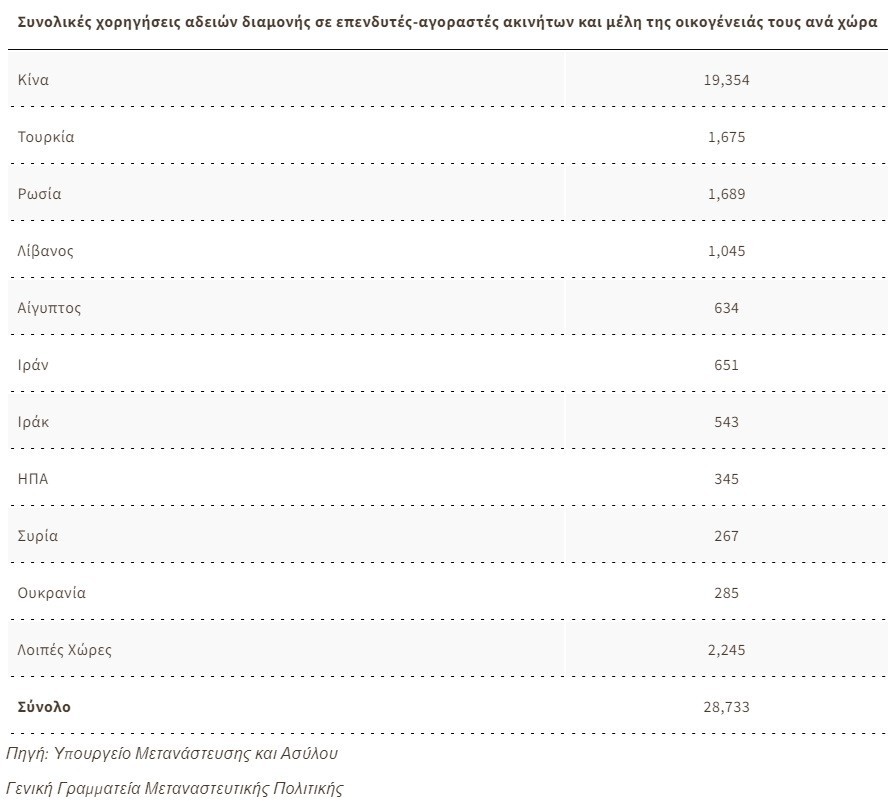Select the Τουρκία row label
This screenshot has height=801, width=892.
pos(46,137)
